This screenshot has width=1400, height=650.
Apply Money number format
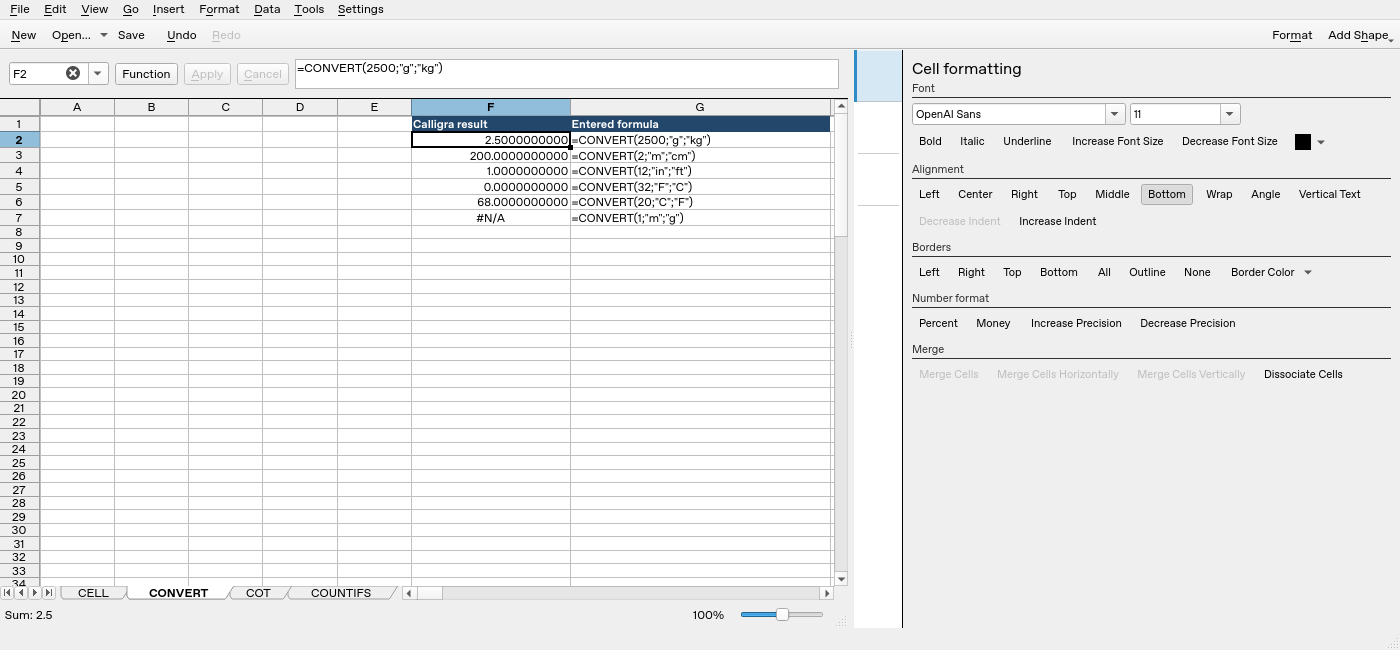993,323
